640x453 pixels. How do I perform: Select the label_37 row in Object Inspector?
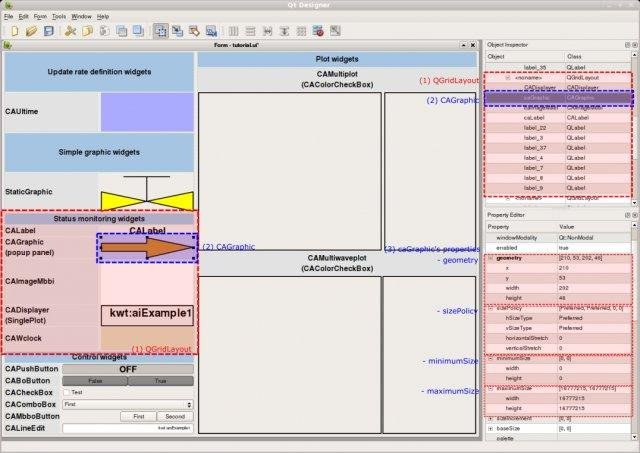[x=558, y=148]
